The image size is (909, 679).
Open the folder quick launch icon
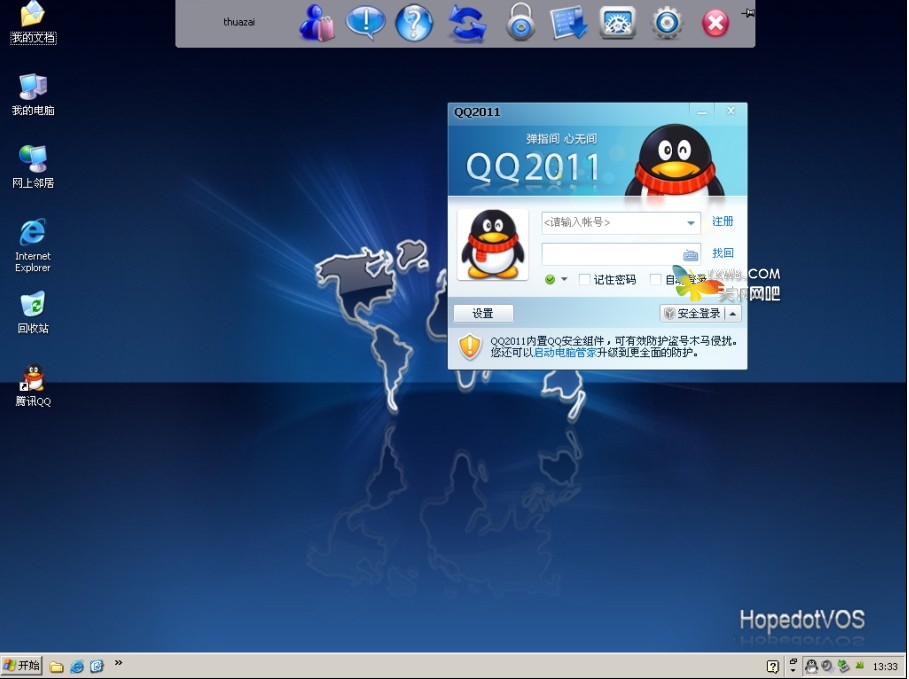click(56, 666)
